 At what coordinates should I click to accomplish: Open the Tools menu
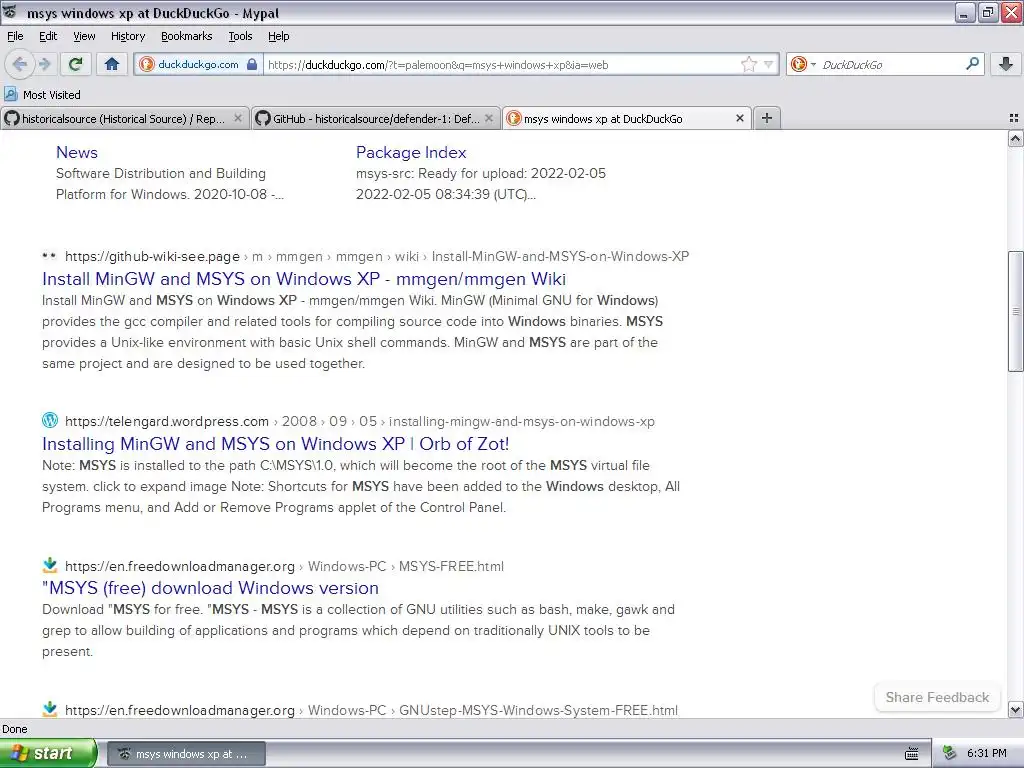point(240,36)
